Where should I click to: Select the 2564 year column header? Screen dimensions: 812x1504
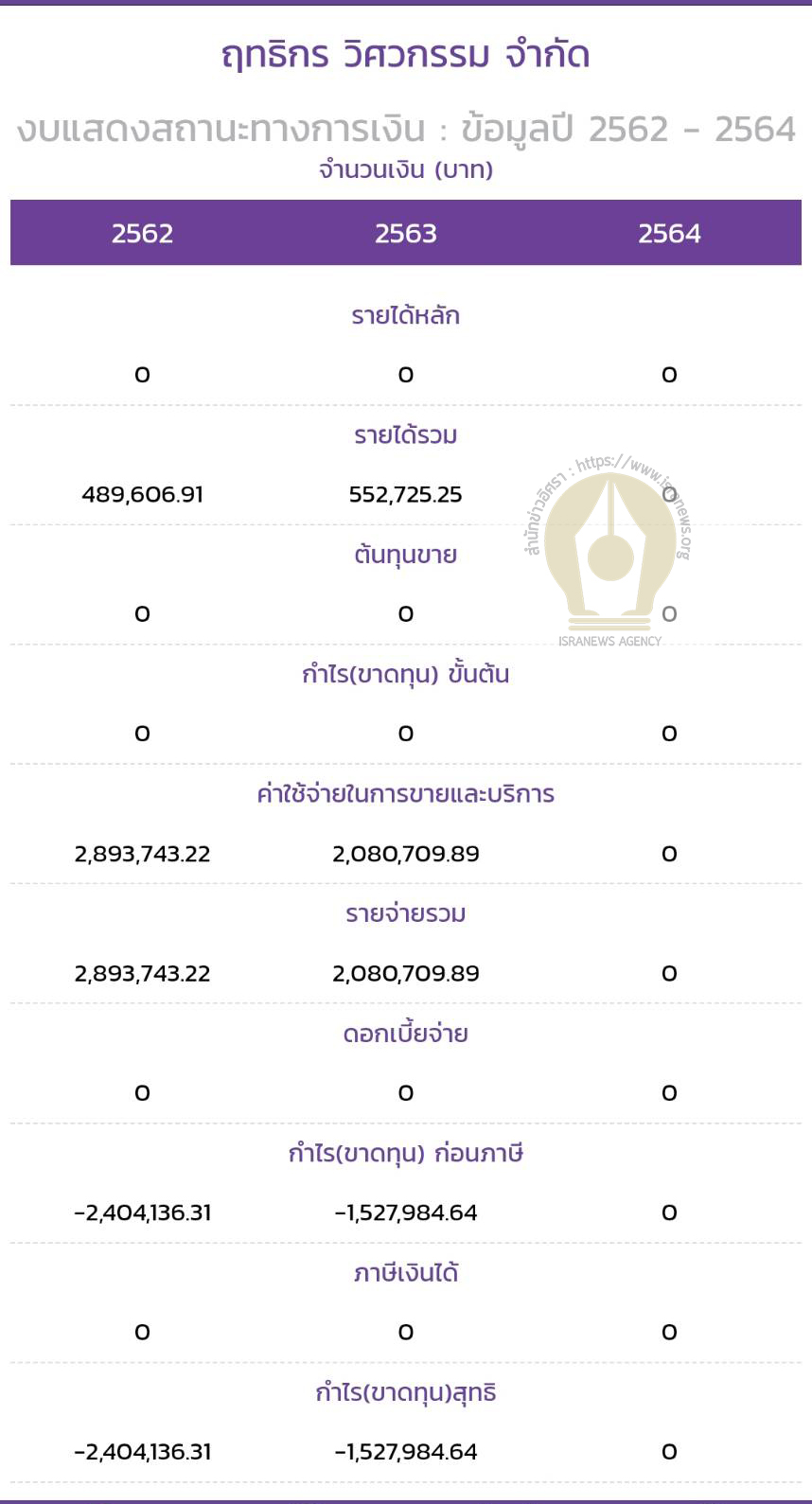tap(669, 233)
